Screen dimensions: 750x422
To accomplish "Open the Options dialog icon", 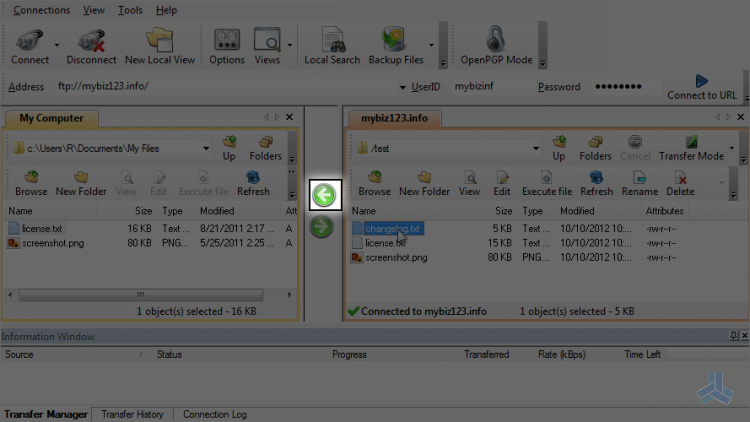I will (x=227, y=40).
